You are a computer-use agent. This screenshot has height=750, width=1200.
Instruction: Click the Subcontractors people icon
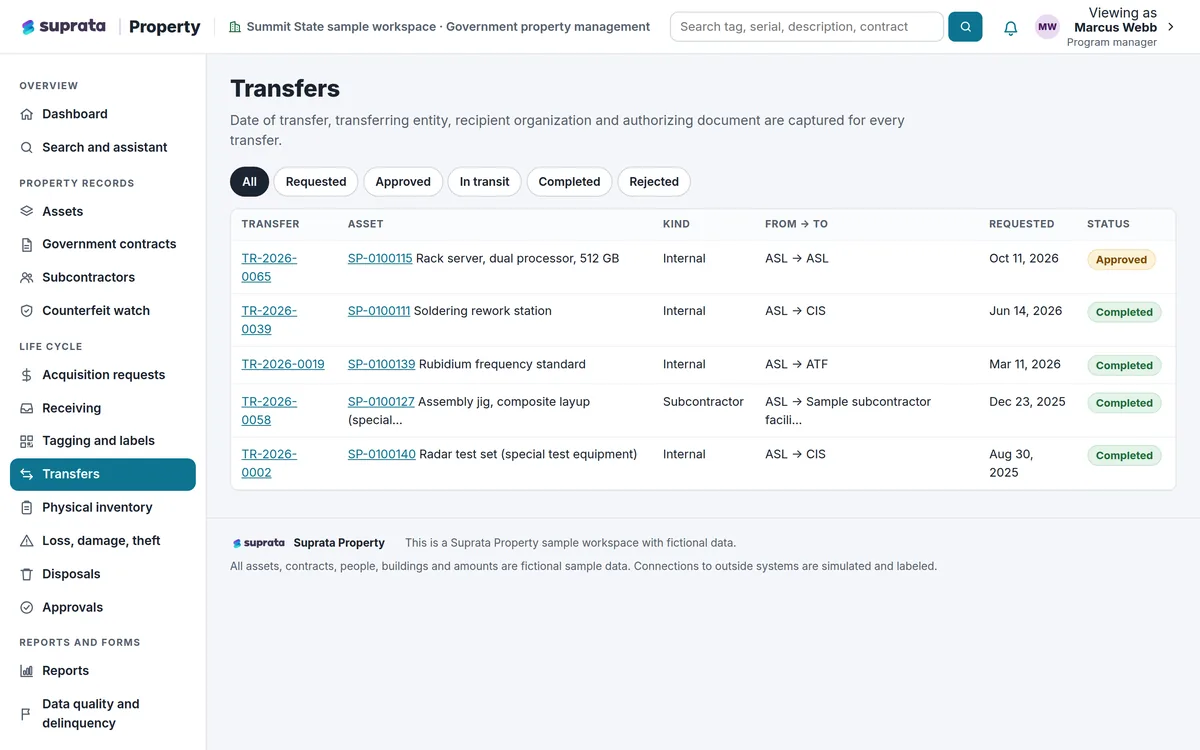pyautogui.click(x=27, y=277)
